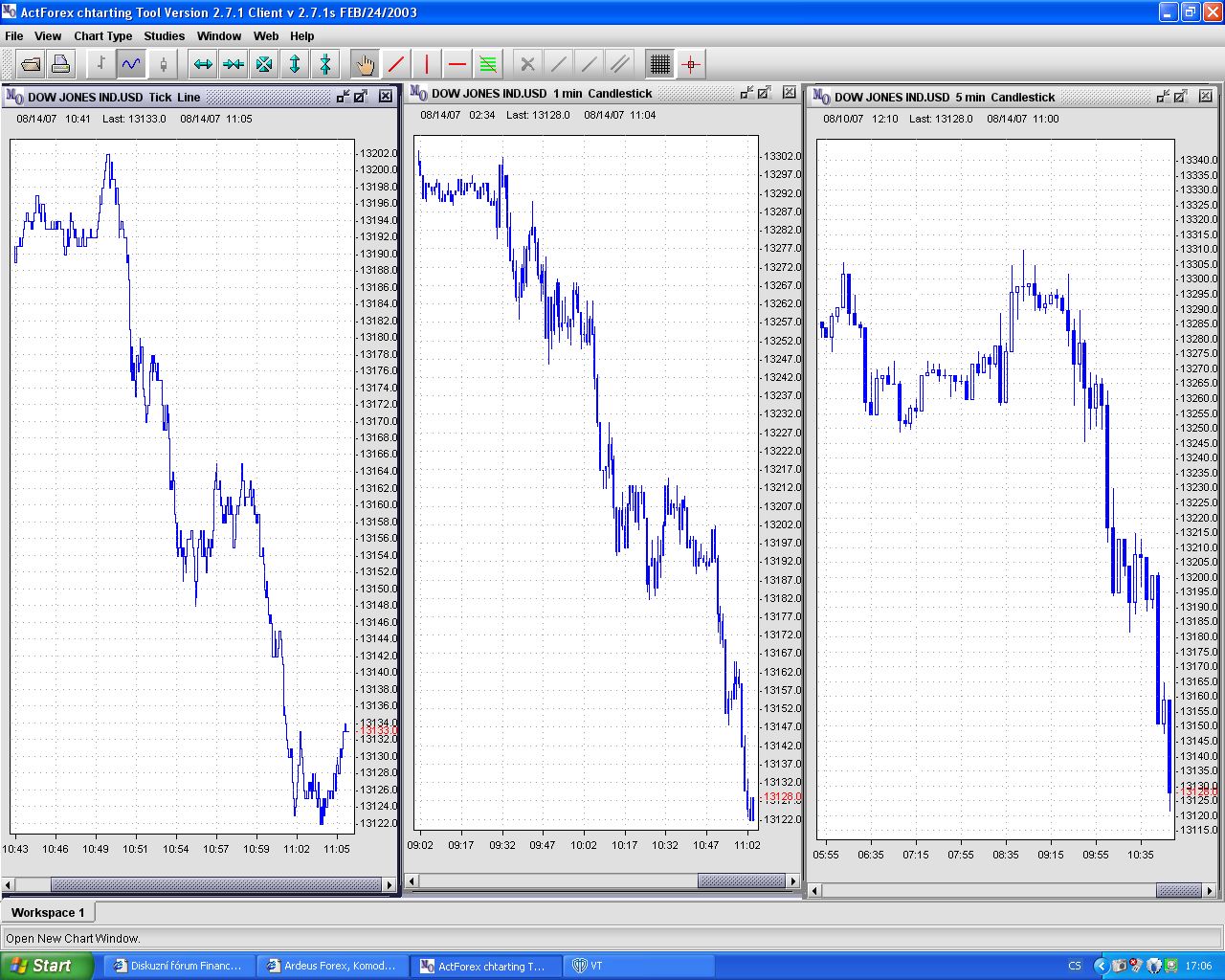Maximize the 5 min Candlestick chart window
1225x980 pixels.
(1181, 97)
